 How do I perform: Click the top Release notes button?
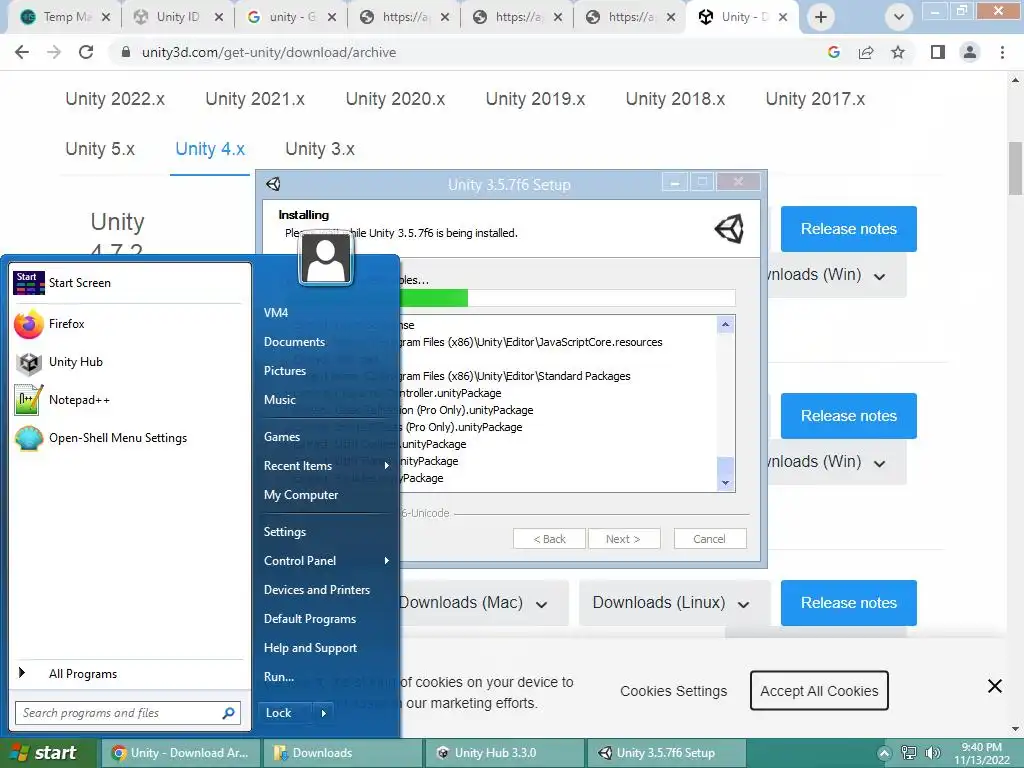coord(848,229)
